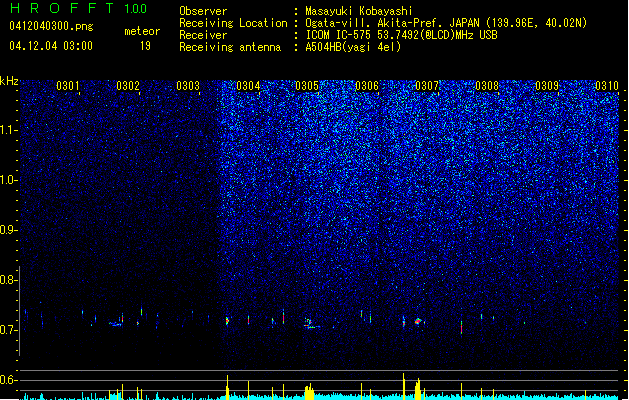
Task: Click observer name Masayuki Kobayashi
Action: (x=359, y=11)
